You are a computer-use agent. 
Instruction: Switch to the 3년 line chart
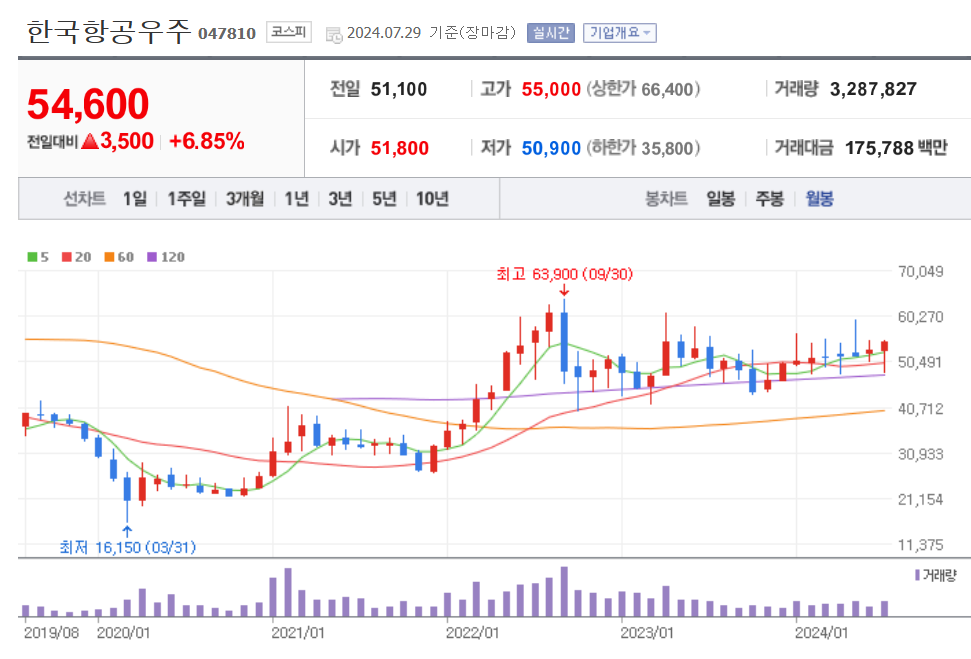[340, 199]
